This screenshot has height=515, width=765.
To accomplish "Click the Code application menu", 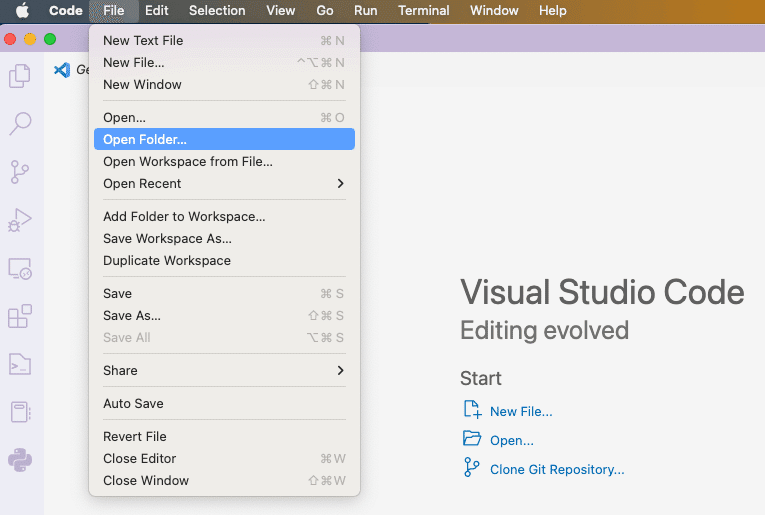I will tap(66, 11).
